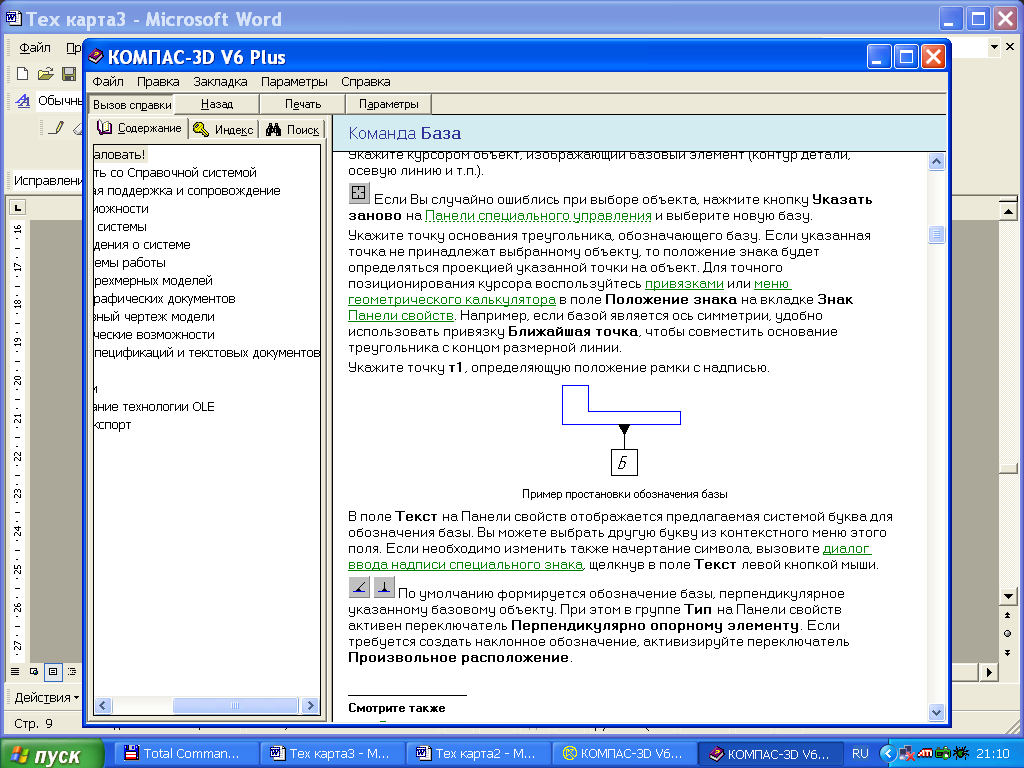
Task: Click the Word toolbar options dropdown arrow
Action: tap(994, 47)
